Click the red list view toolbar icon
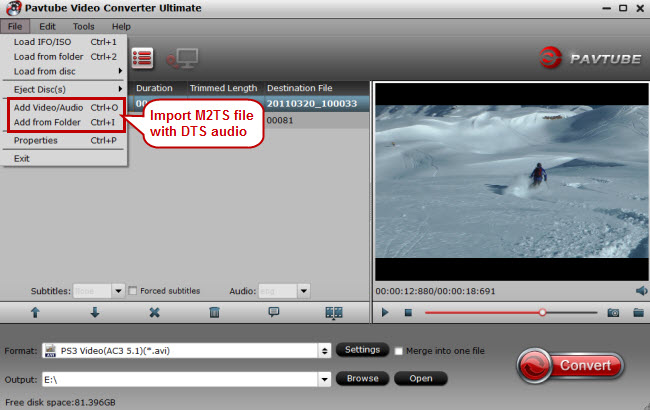Screen dimensions: 650x410 (142, 58)
